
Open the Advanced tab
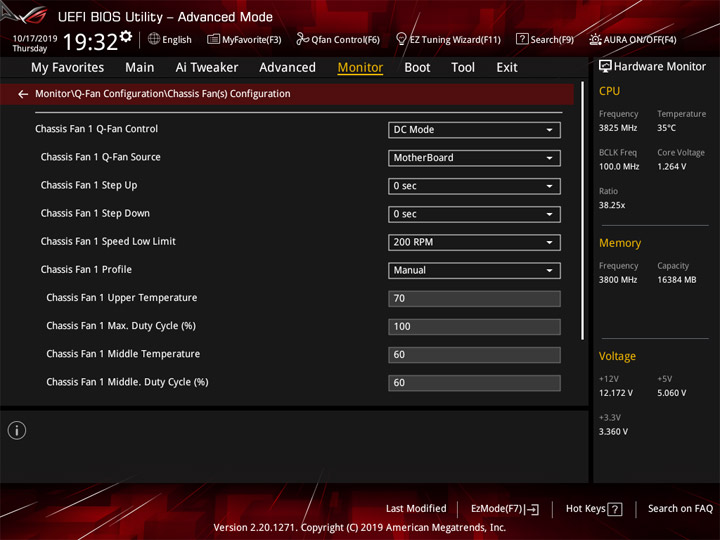coord(287,68)
